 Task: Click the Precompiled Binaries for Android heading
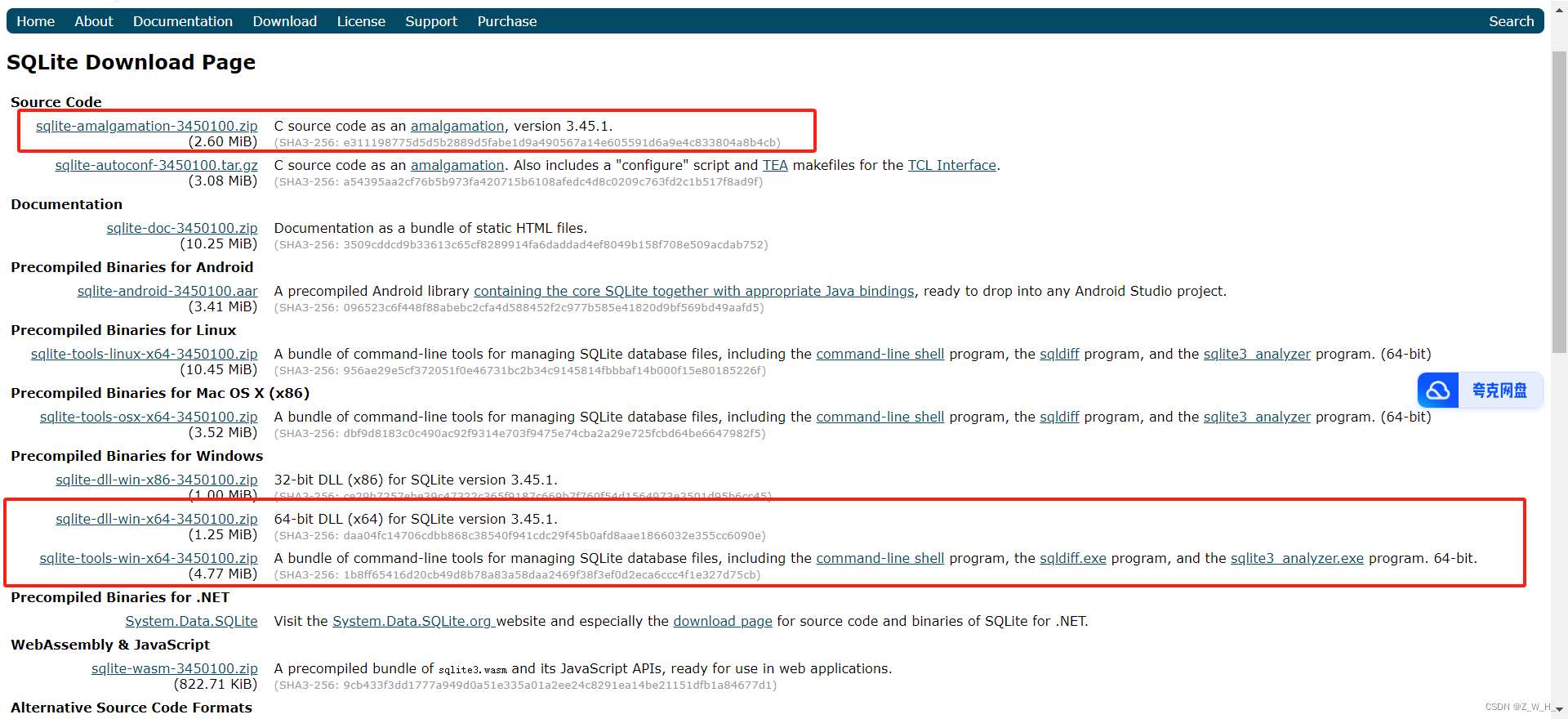coord(132,267)
